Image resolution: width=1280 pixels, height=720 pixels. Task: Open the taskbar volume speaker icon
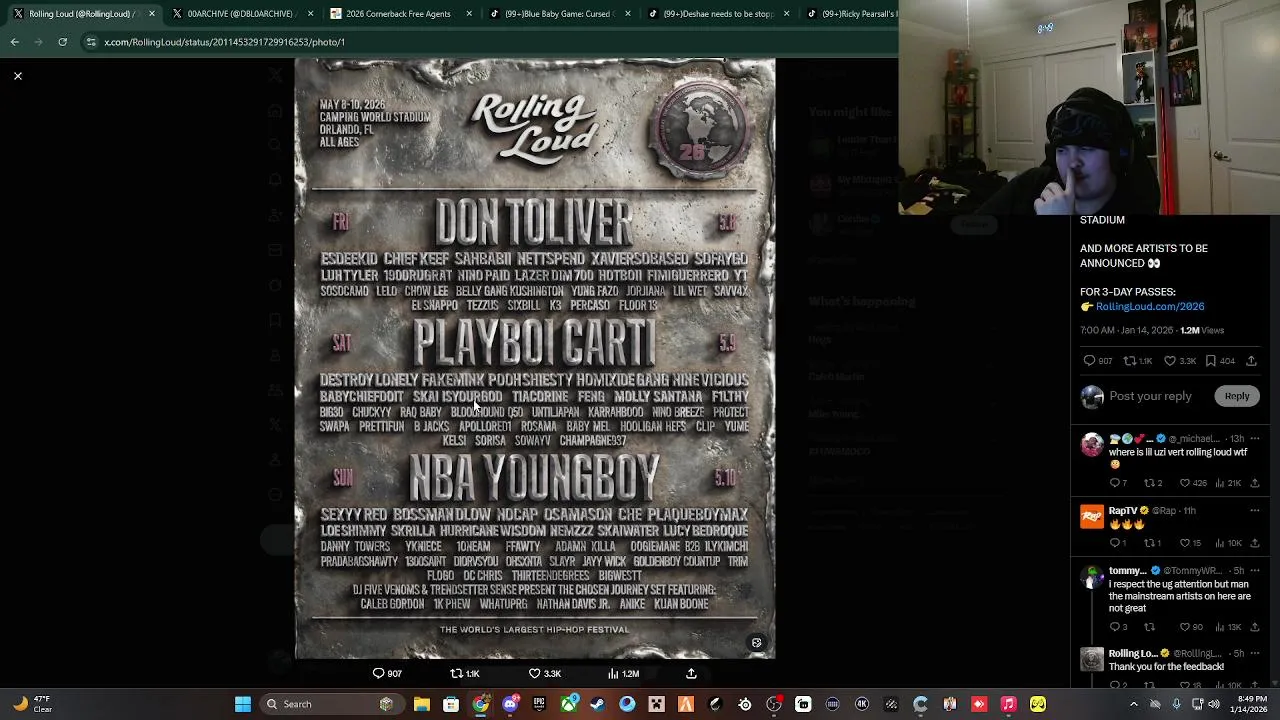click(x=1214, y=704)
